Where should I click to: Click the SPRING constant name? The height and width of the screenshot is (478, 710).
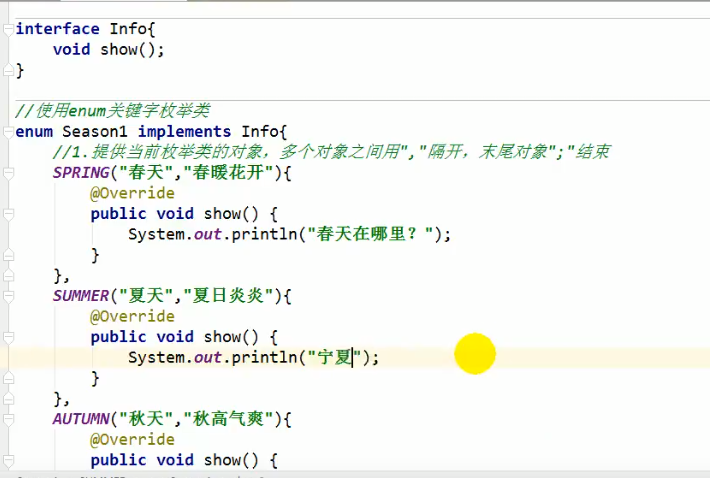click(81, 172)
